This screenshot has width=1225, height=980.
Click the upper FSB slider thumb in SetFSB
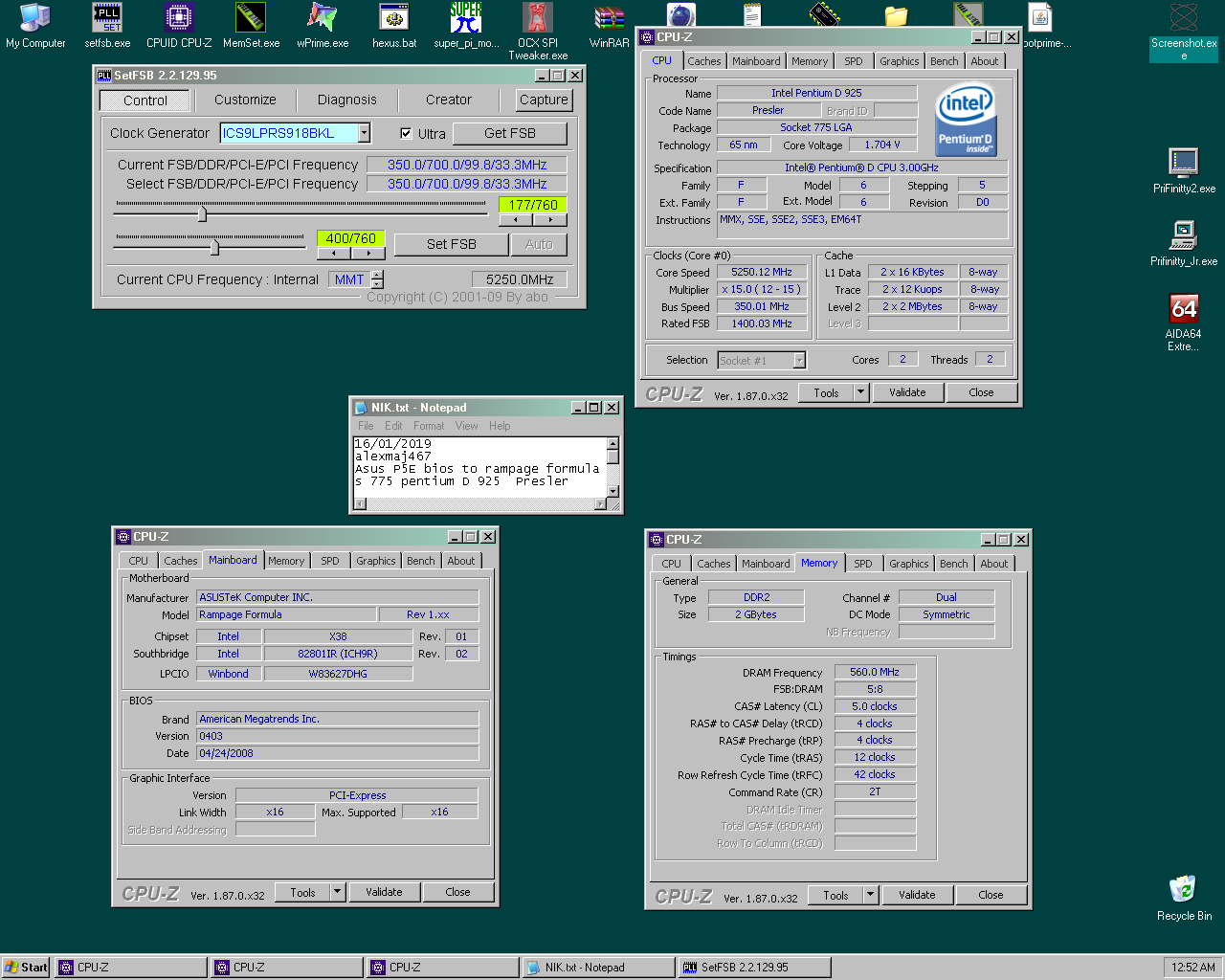pos(202,213)
